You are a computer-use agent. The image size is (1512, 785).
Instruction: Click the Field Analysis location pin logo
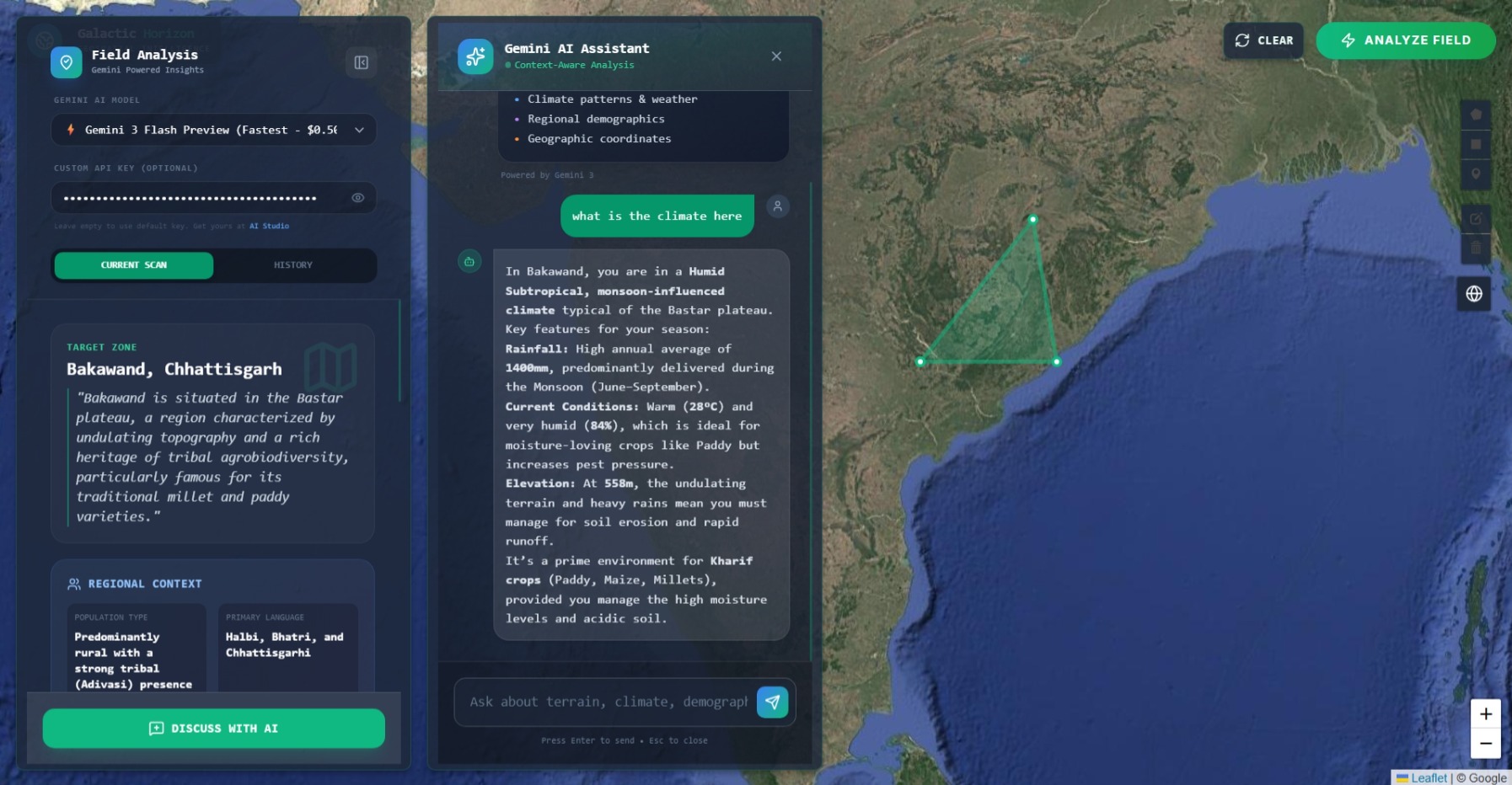67,62
